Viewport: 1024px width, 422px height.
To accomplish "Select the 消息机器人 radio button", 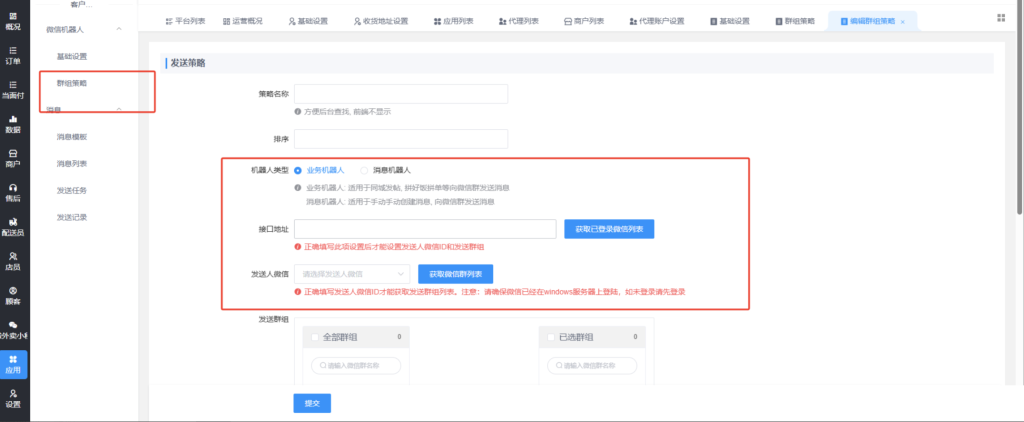I will point(364,170).
